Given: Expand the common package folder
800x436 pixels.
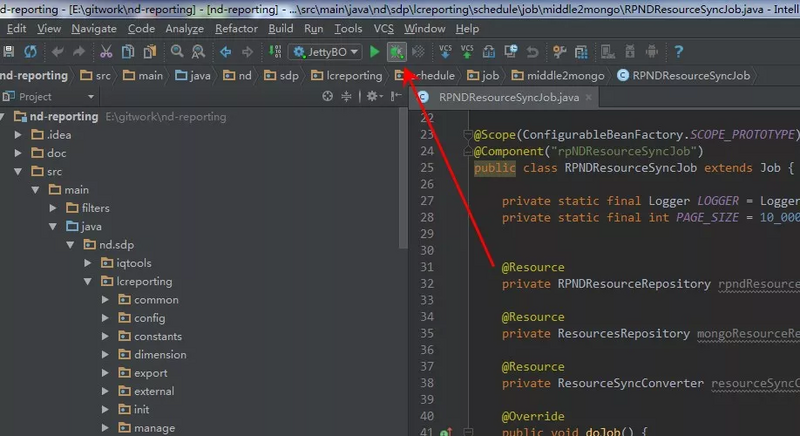Looking at the screenshot, I should point(105,300).
